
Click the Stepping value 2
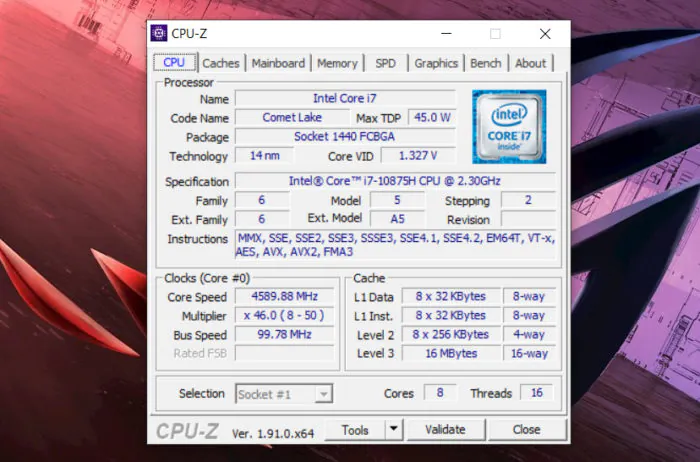[528, 200]
